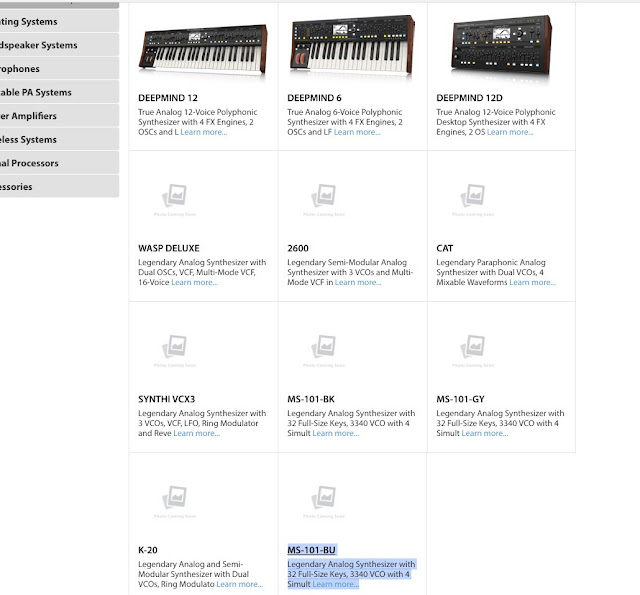
Task: Open the DEEPMIND 6 keyboard product image
Action: 352,46
